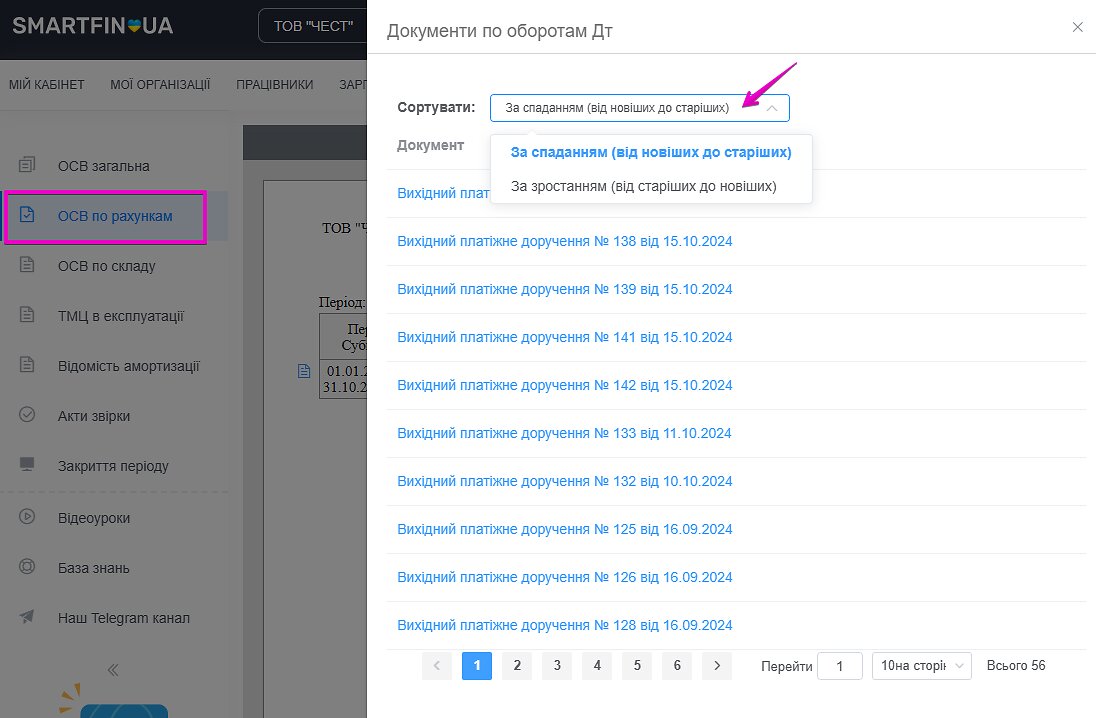The width and height of the screenshot is (1096, 718).
Task: Go to the previous page arrow
Action: [x=437, y=666]
